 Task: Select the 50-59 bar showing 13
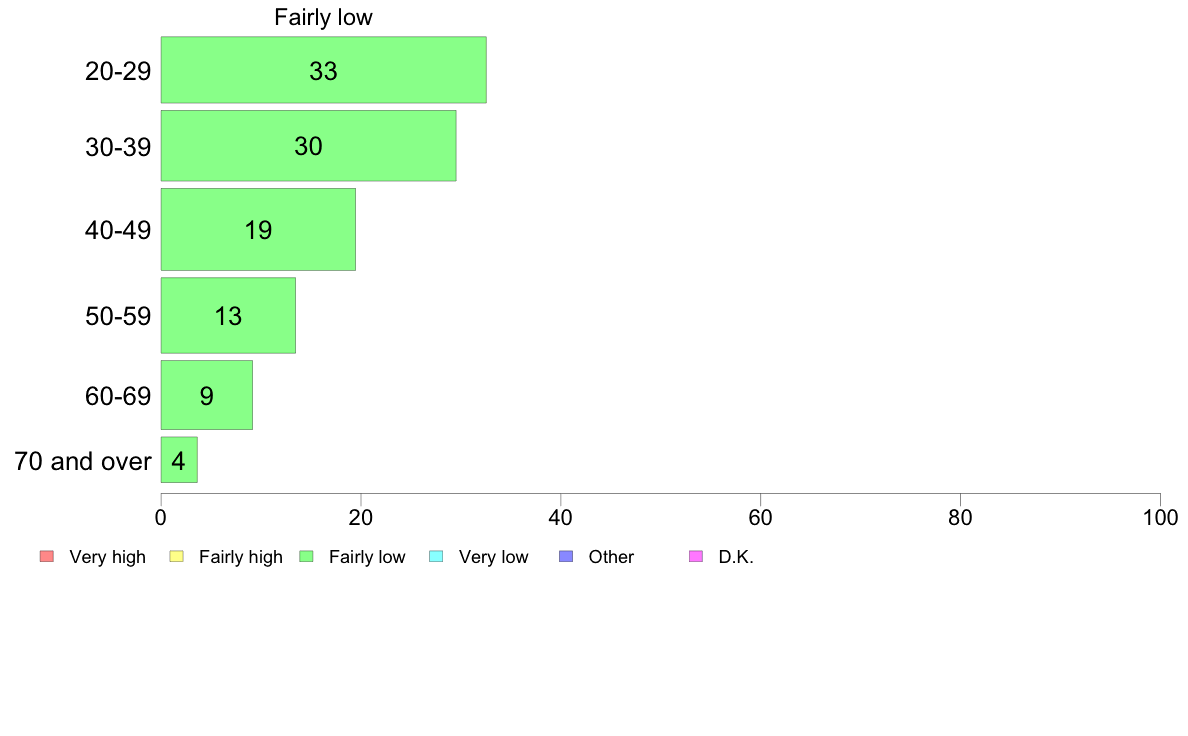[228, 315]
